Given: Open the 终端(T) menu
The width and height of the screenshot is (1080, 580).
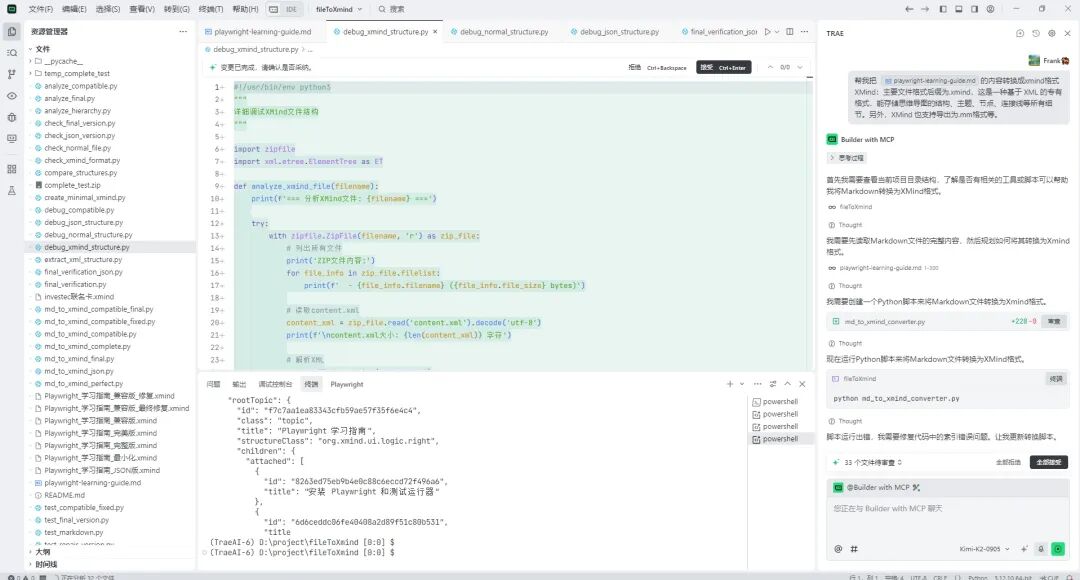Looking at the screenshot, I should [211, 9].
